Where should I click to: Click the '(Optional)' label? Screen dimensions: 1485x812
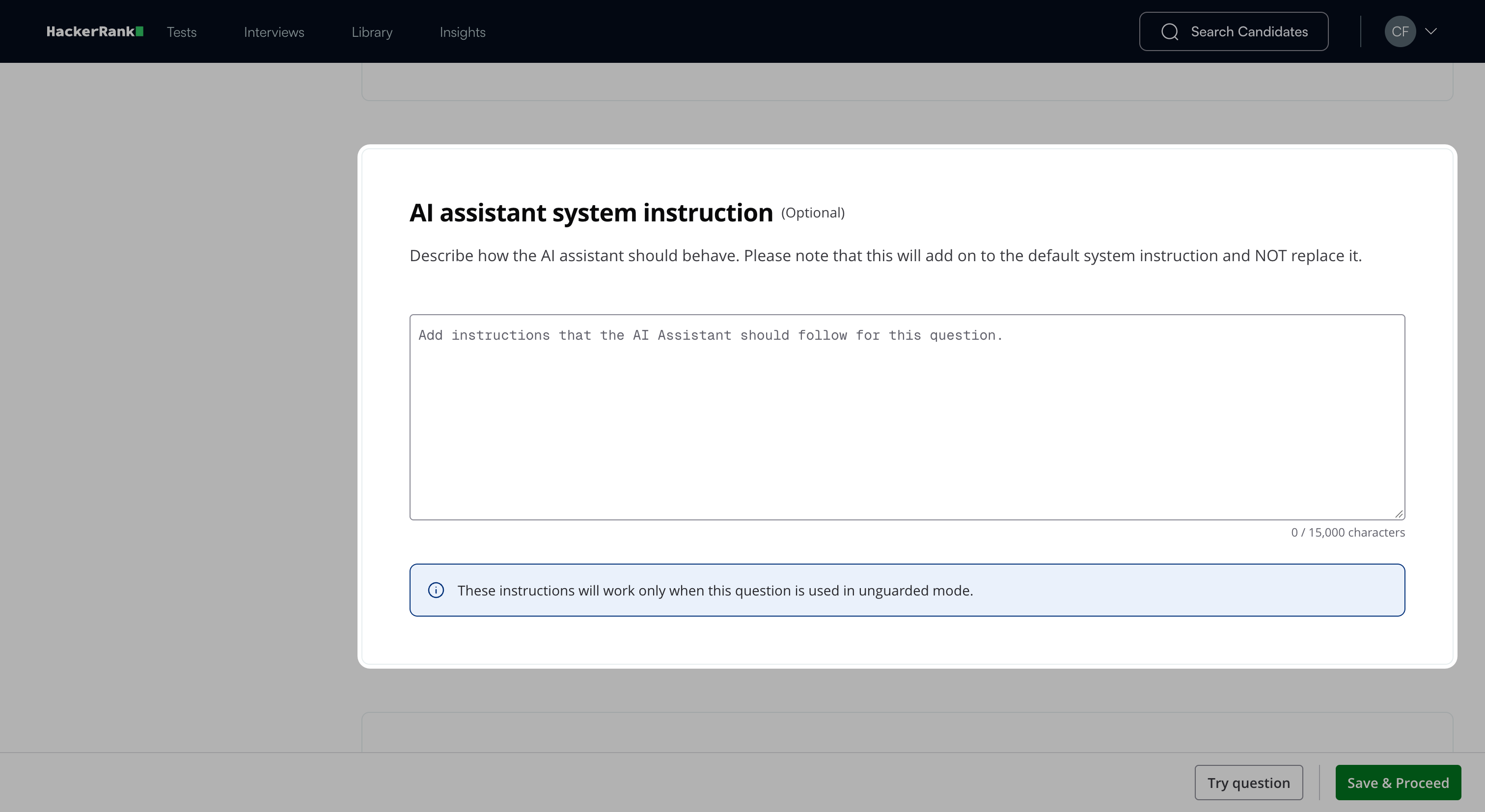813,213
